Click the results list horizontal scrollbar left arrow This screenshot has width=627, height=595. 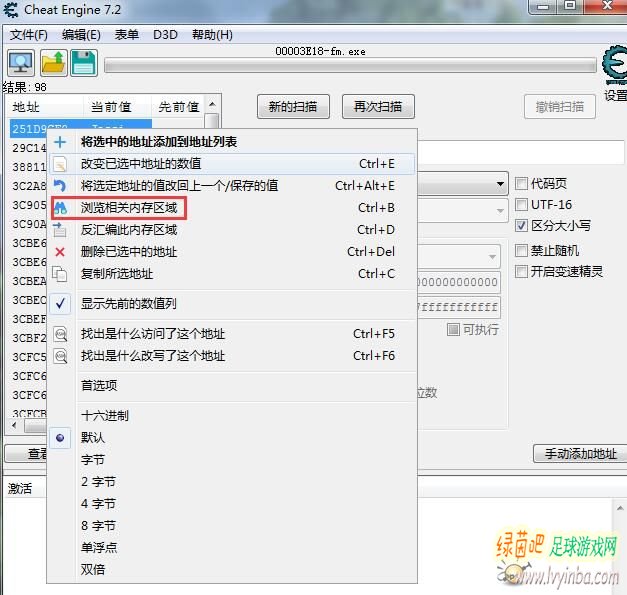pos(14,425)
